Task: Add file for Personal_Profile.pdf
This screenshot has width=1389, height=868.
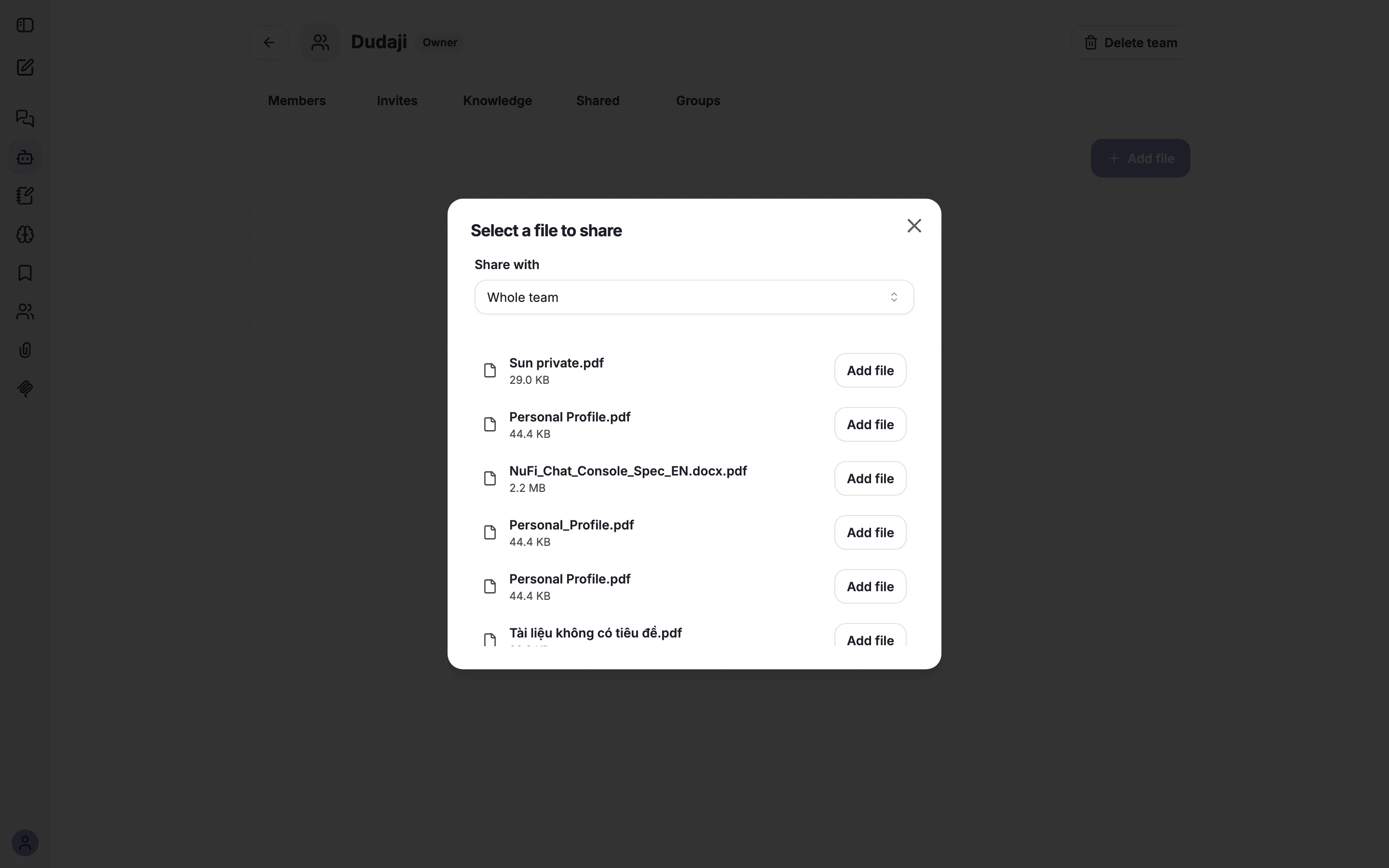Action: 870,532
